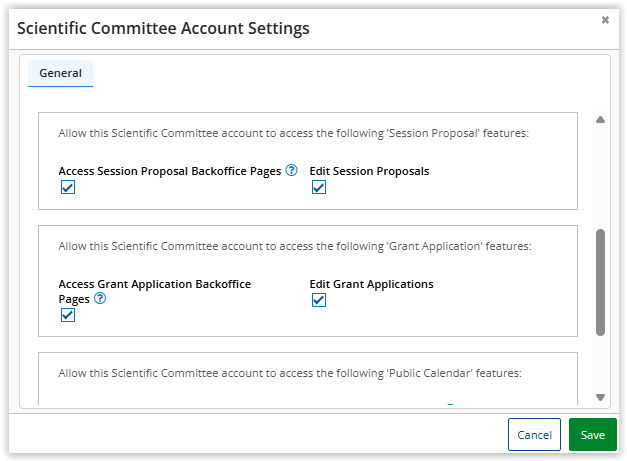This screenshot has height=461, width=627.
Task: Click the scrollbar down arrow
Action: coord(601,397)
